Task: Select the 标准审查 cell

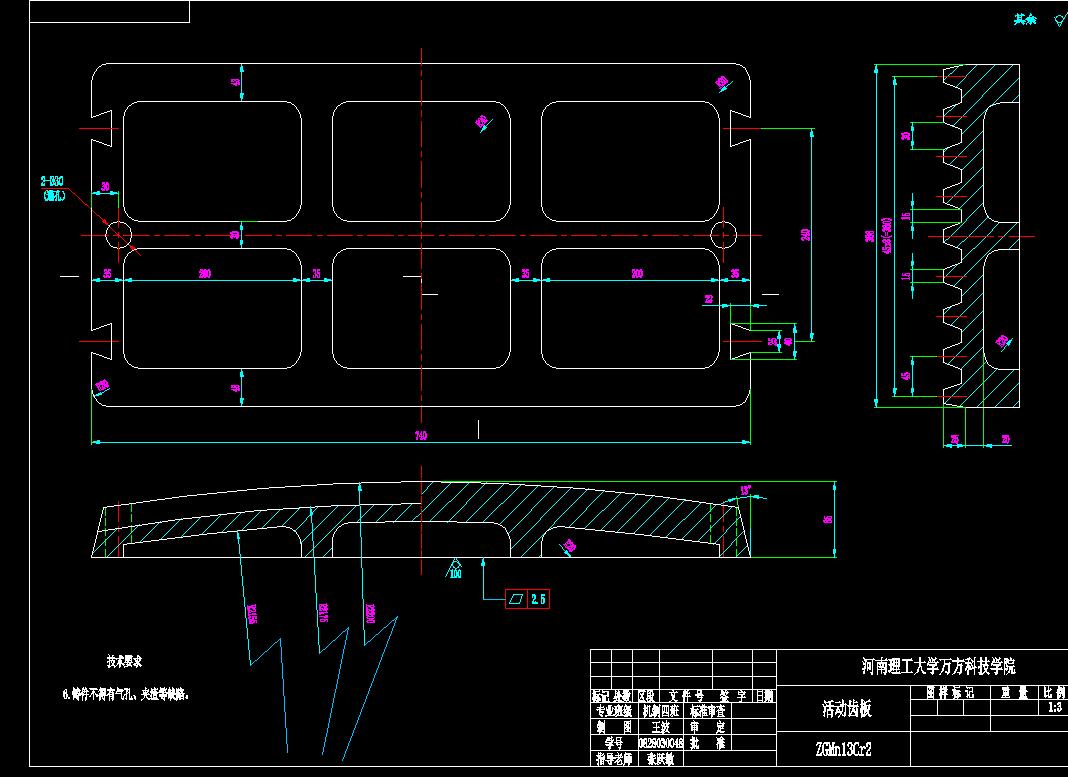Action: tap(708, 711)
